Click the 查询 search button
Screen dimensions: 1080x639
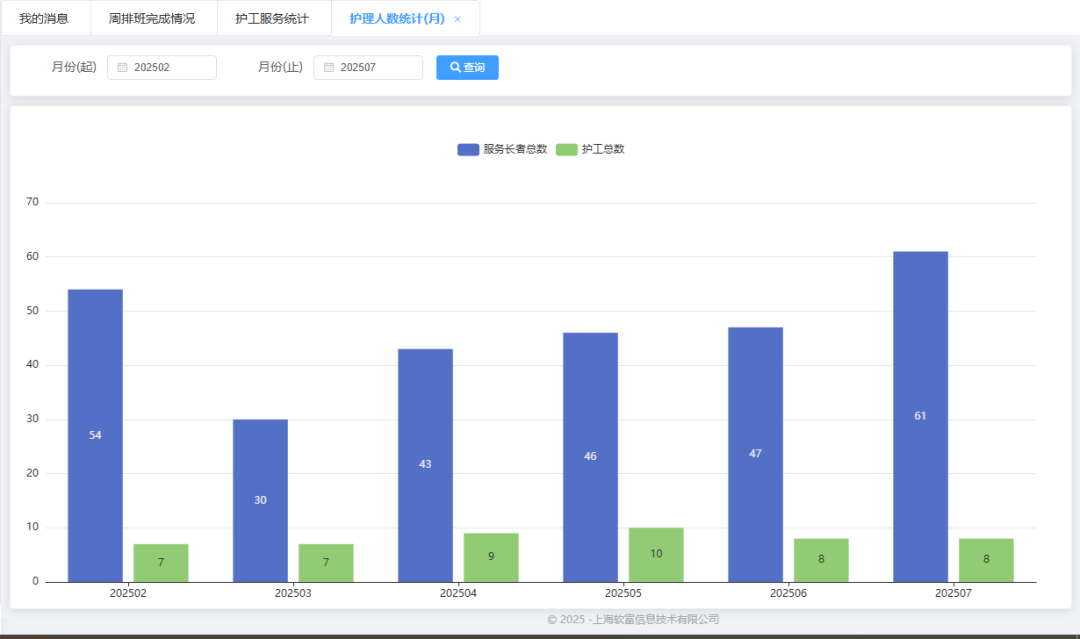click(x=467, y=68)
